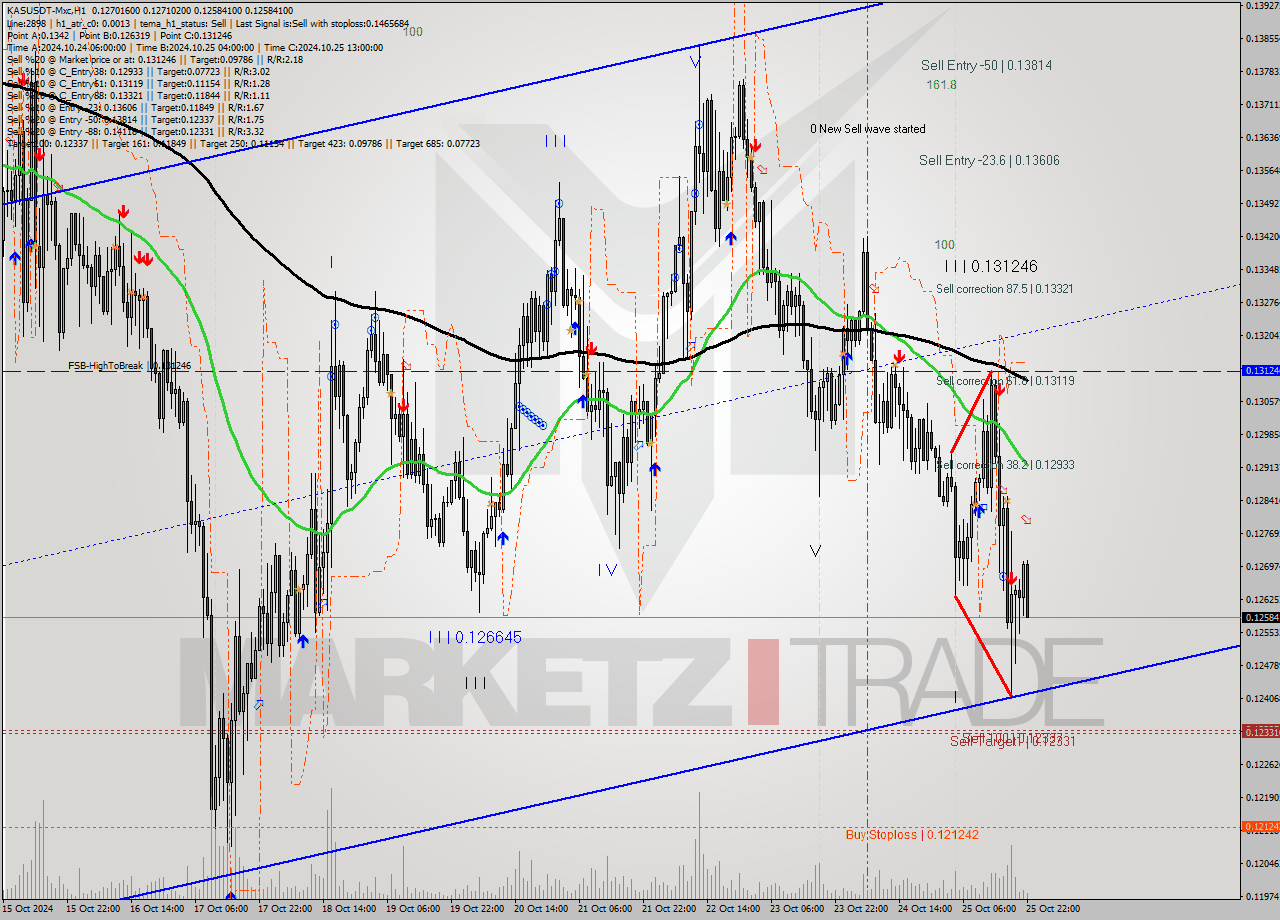Click the '19 Oct 06:00' time label
Image resolution: width=1280 pixels, height=920 pixels.
click(414, 909)
